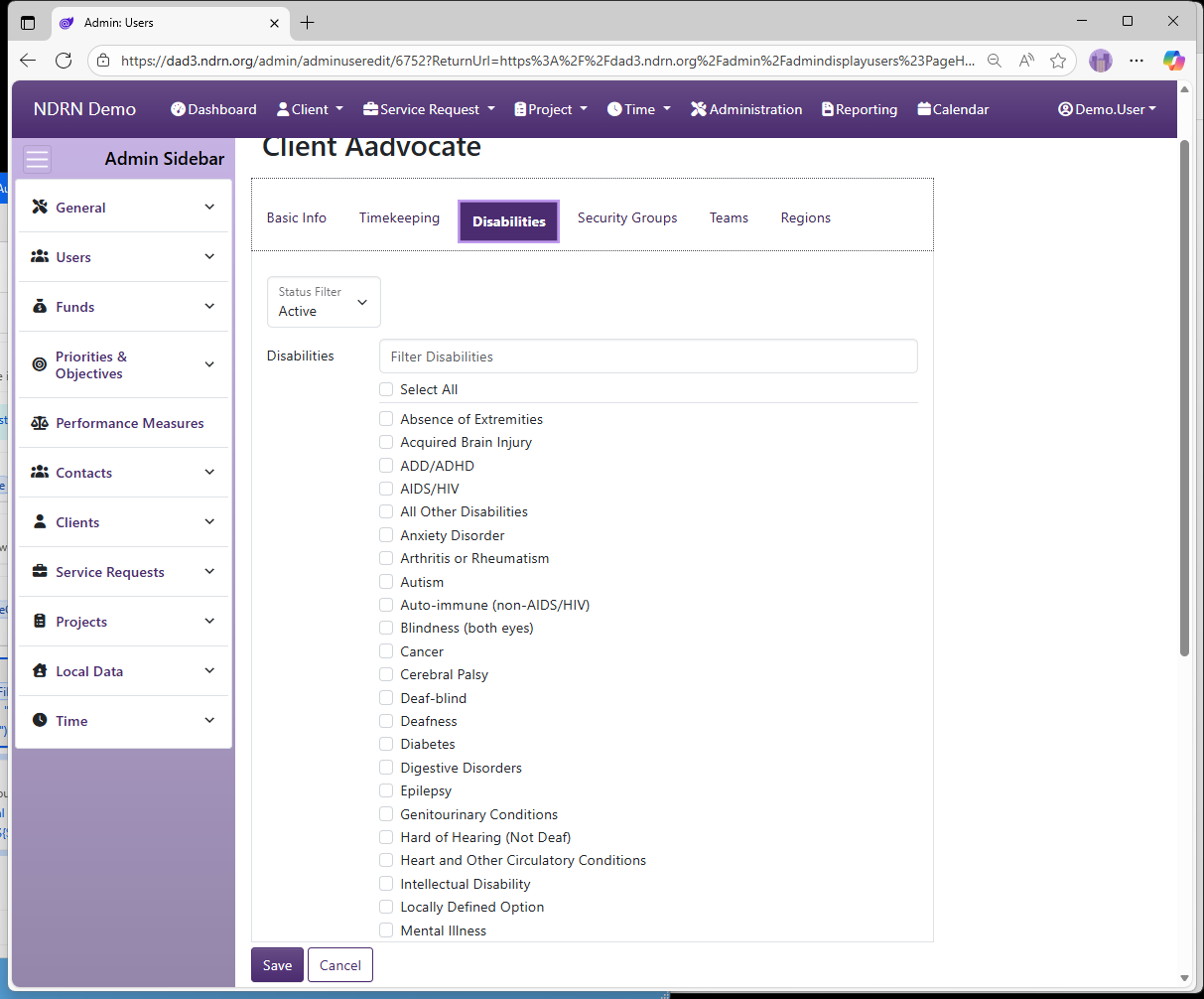This screenshot has width=1204, height=999.
Task: Expand the Contacts sidebar section chevron
Action: 209,472
